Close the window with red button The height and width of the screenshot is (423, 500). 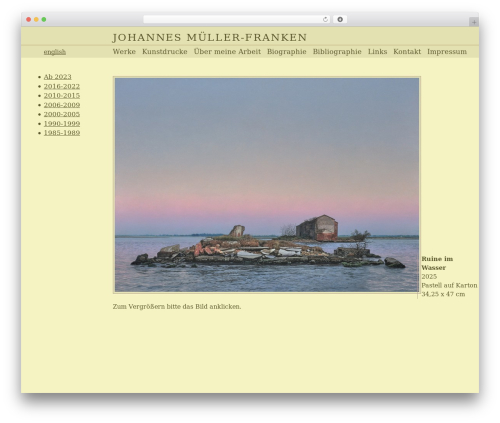click(29, 19)
